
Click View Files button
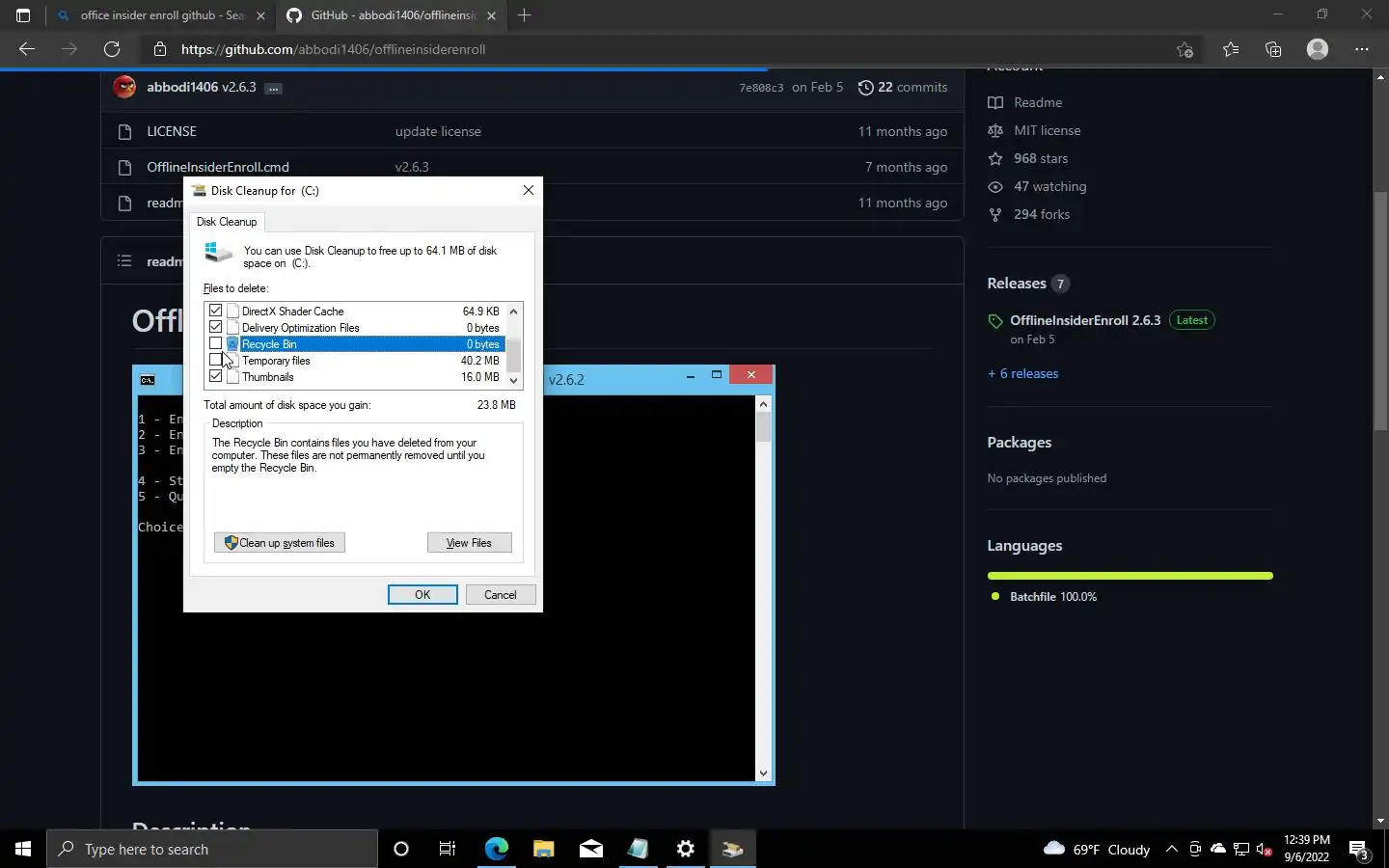pos(469,543)
